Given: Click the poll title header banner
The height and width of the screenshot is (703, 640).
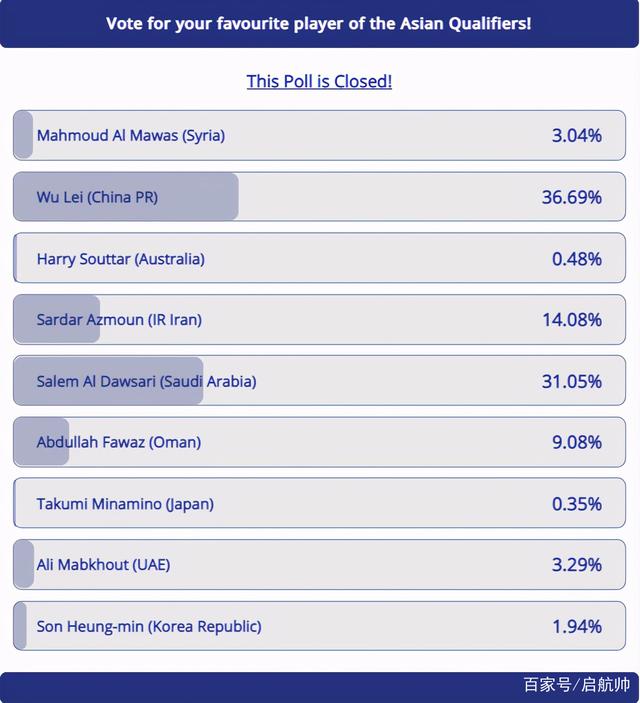Looking at the screenshot, I should [x=319, y=23].
